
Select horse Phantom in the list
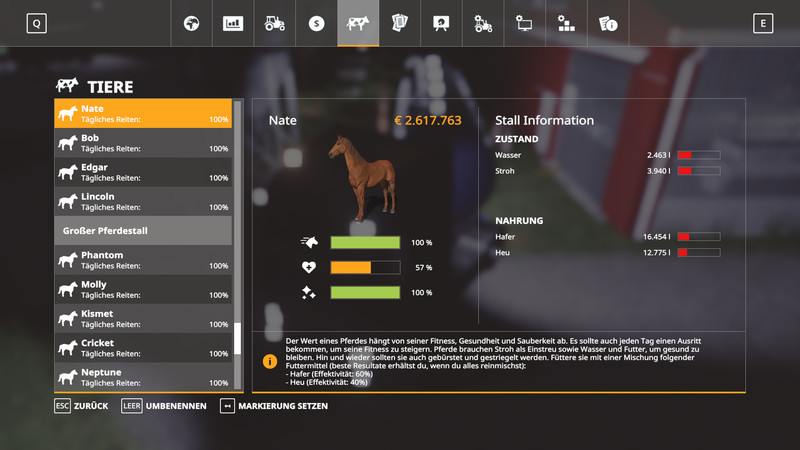(143, 260)
